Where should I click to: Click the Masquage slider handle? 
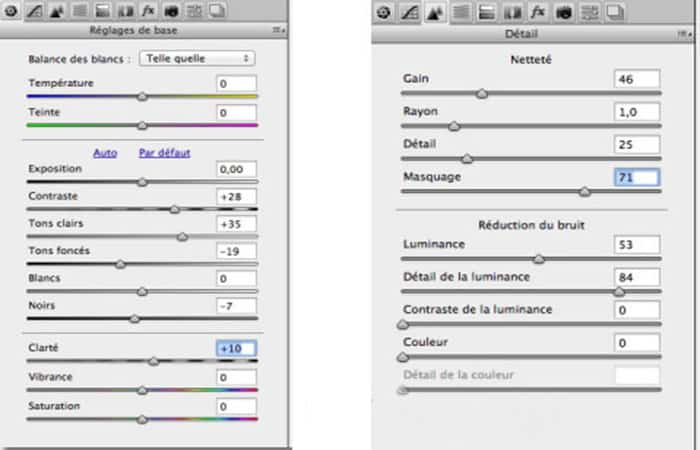pyautogui.click(x=585, y=192)
